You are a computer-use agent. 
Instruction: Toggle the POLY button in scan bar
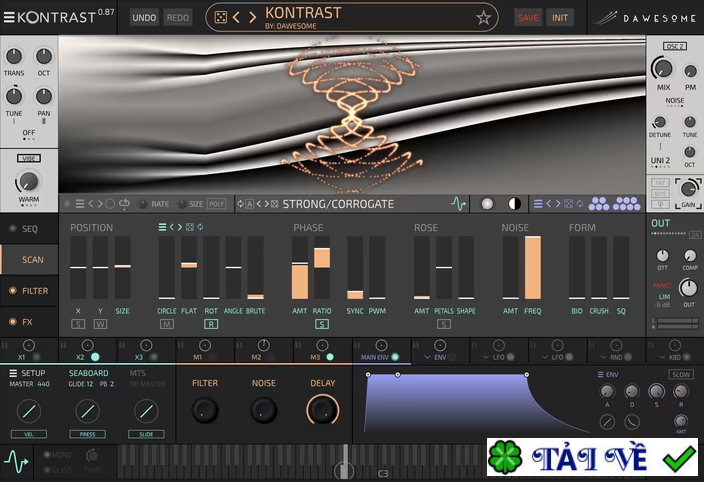(x=216, y=204)
